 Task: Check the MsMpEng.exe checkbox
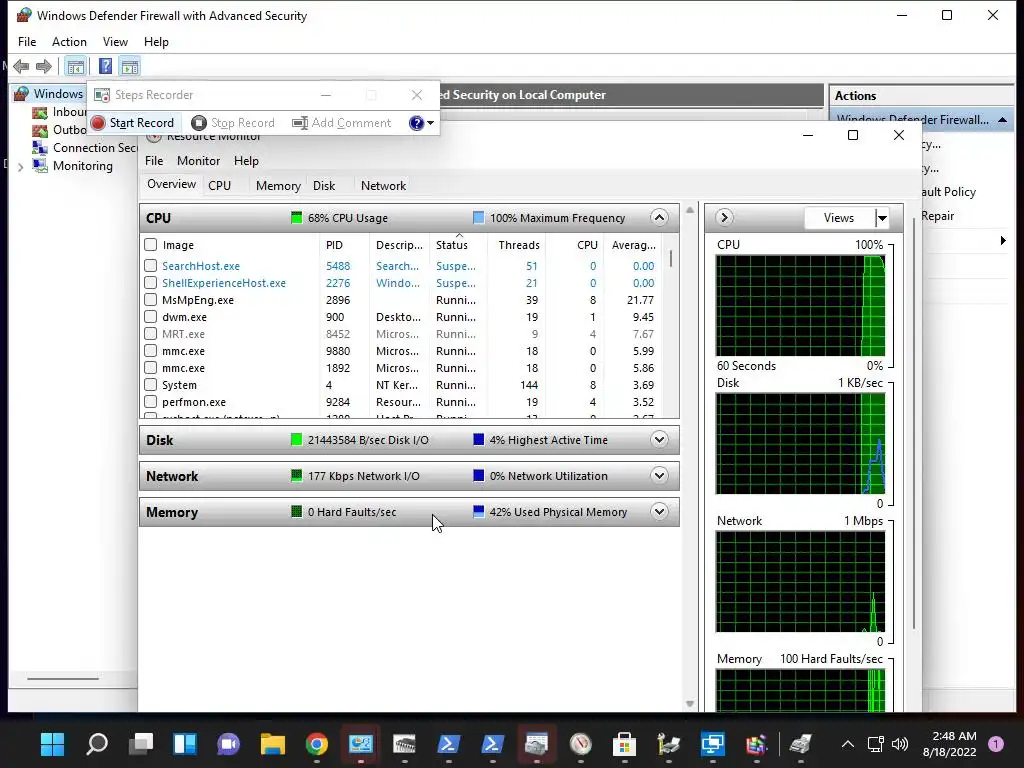151,300
